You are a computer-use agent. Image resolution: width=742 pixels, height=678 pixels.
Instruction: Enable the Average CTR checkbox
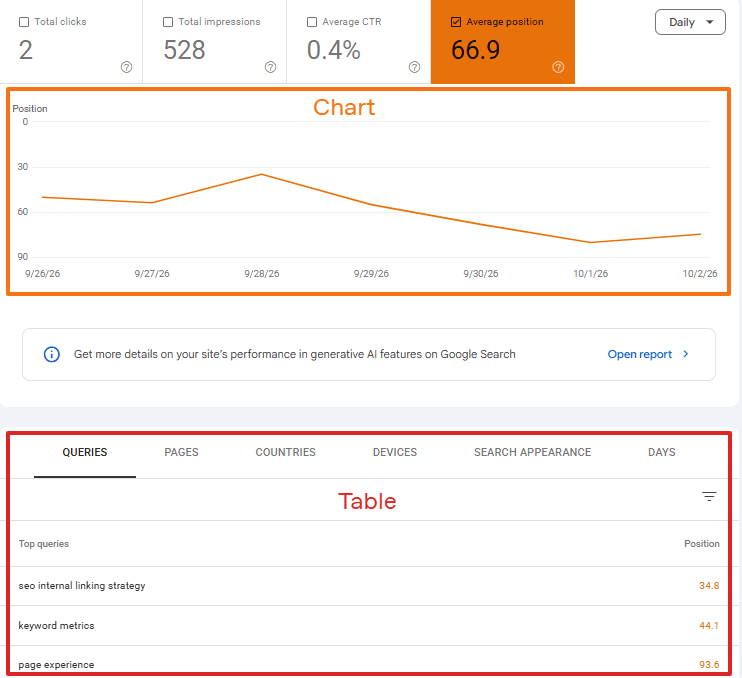pyautogui.click(x=312, y=22)
